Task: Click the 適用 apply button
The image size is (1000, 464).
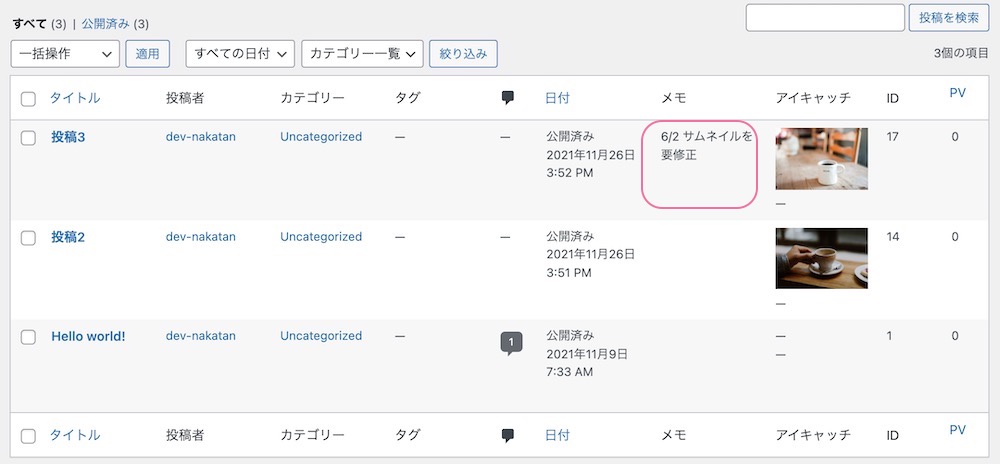Action: 147,54
